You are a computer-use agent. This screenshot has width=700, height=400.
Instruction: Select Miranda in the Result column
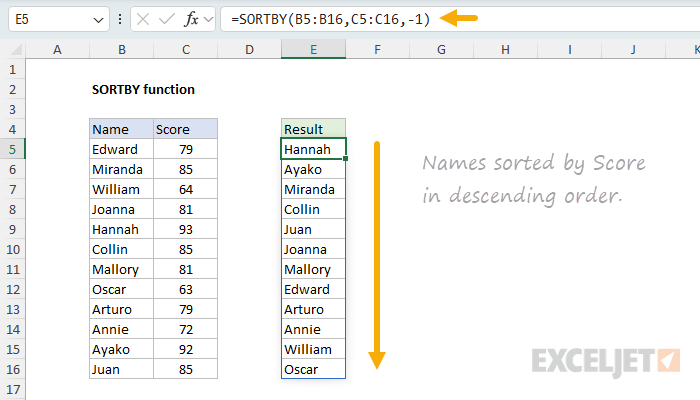[313, 189]
